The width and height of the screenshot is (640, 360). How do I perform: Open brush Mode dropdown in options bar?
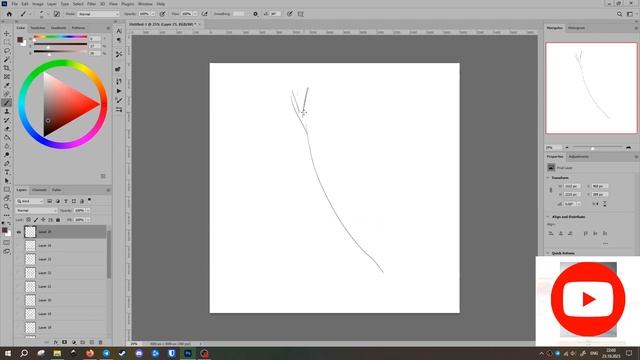(98, 14)
